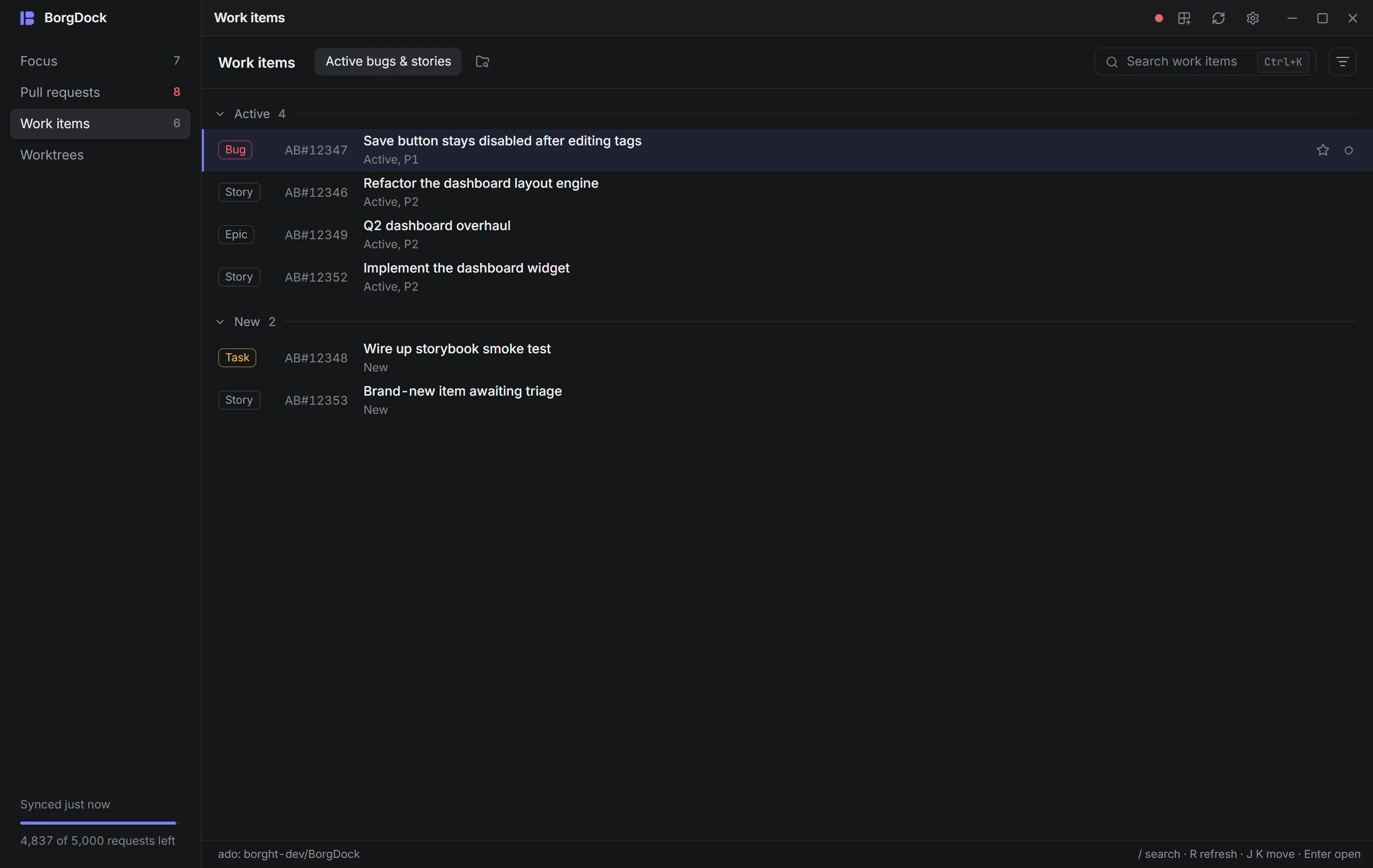Open the query folder browser icon
This screenshot has height=868, width=1373.
click(x=483, y=62)
